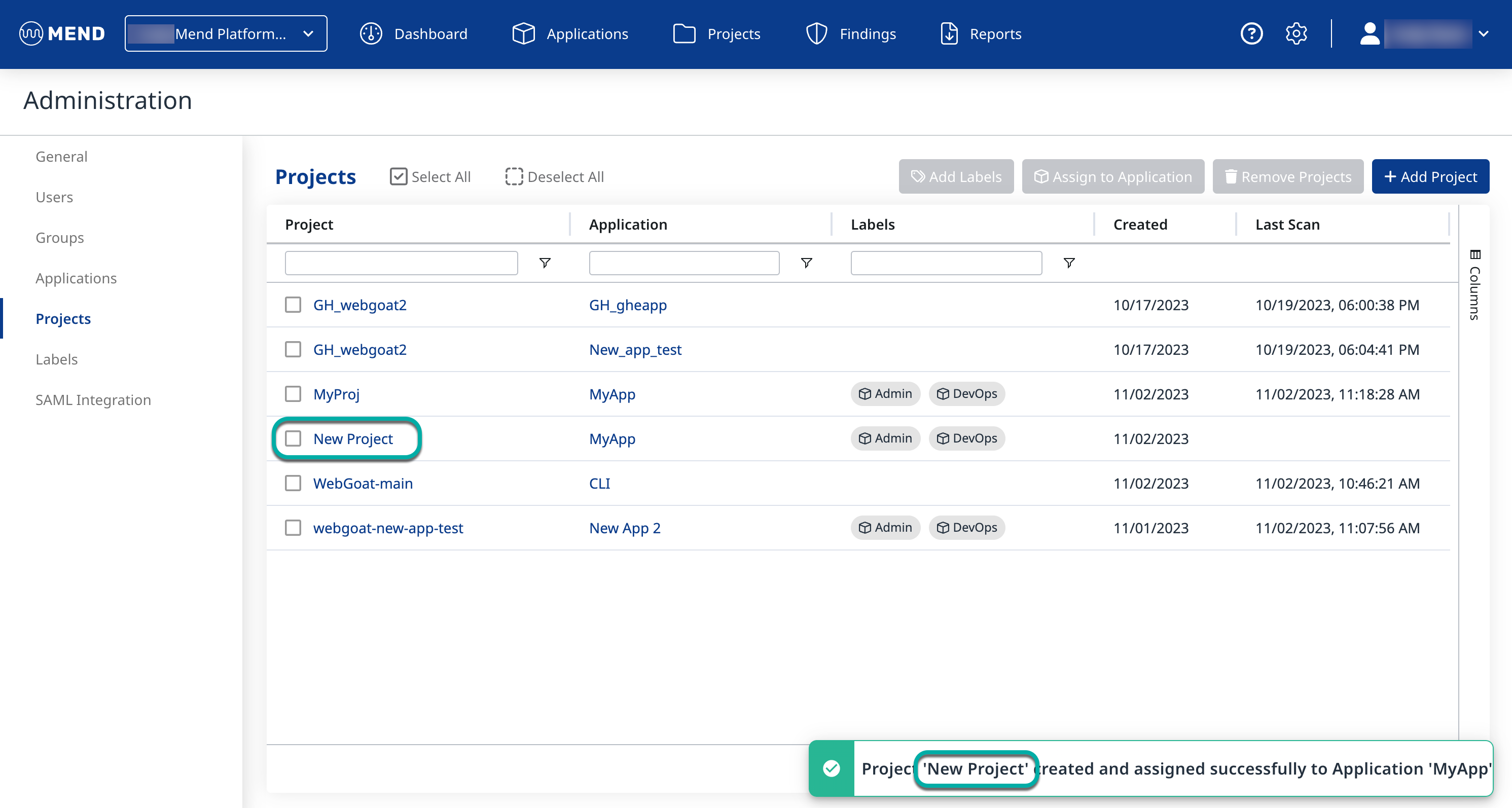
Task: Open settings gear icon in header
Action: [1295, 33]
